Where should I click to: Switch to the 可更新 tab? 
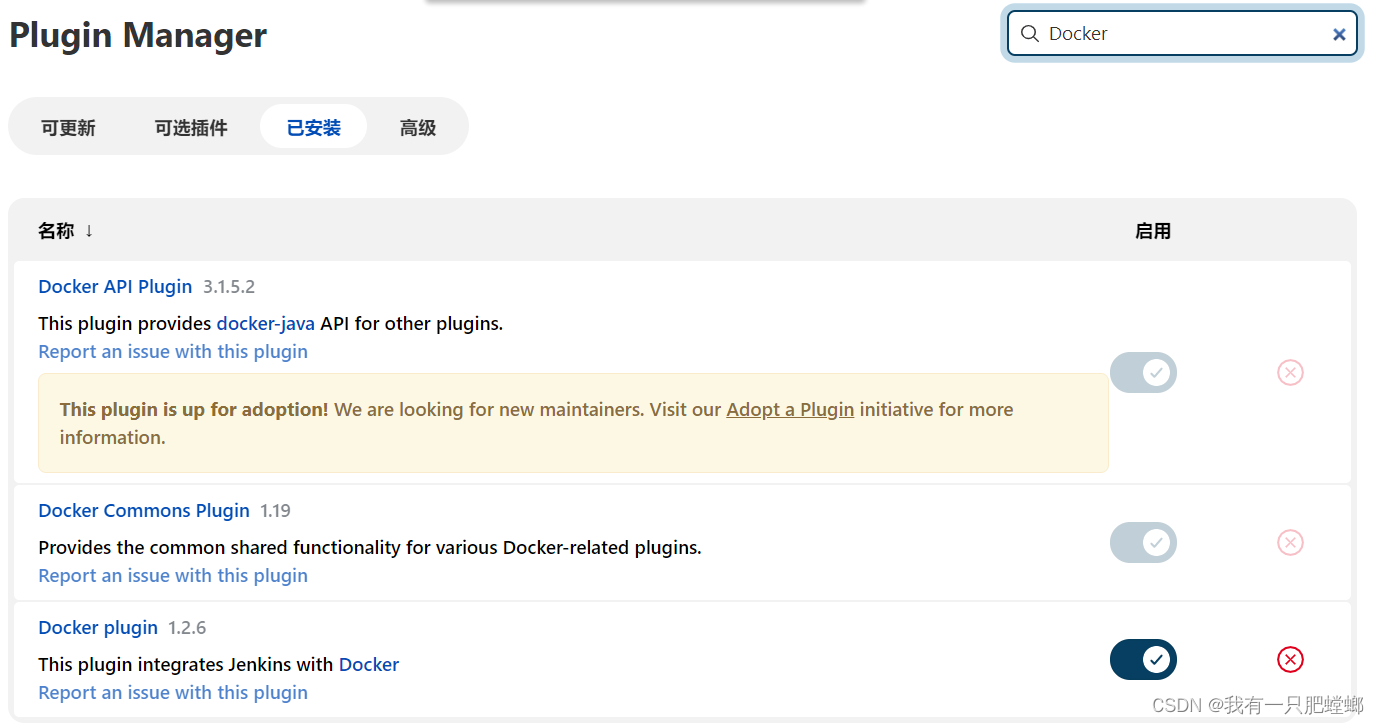[68, 128]
